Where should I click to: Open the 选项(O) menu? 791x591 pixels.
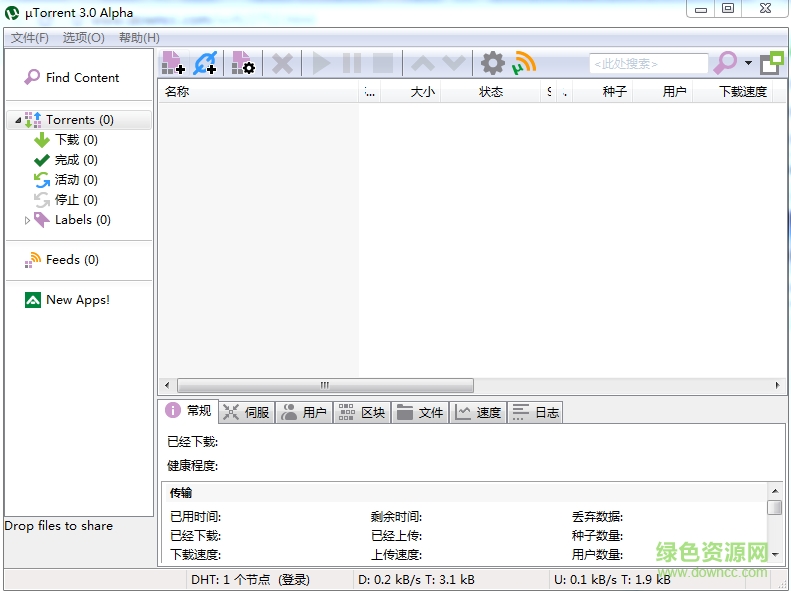click(83, 38)
